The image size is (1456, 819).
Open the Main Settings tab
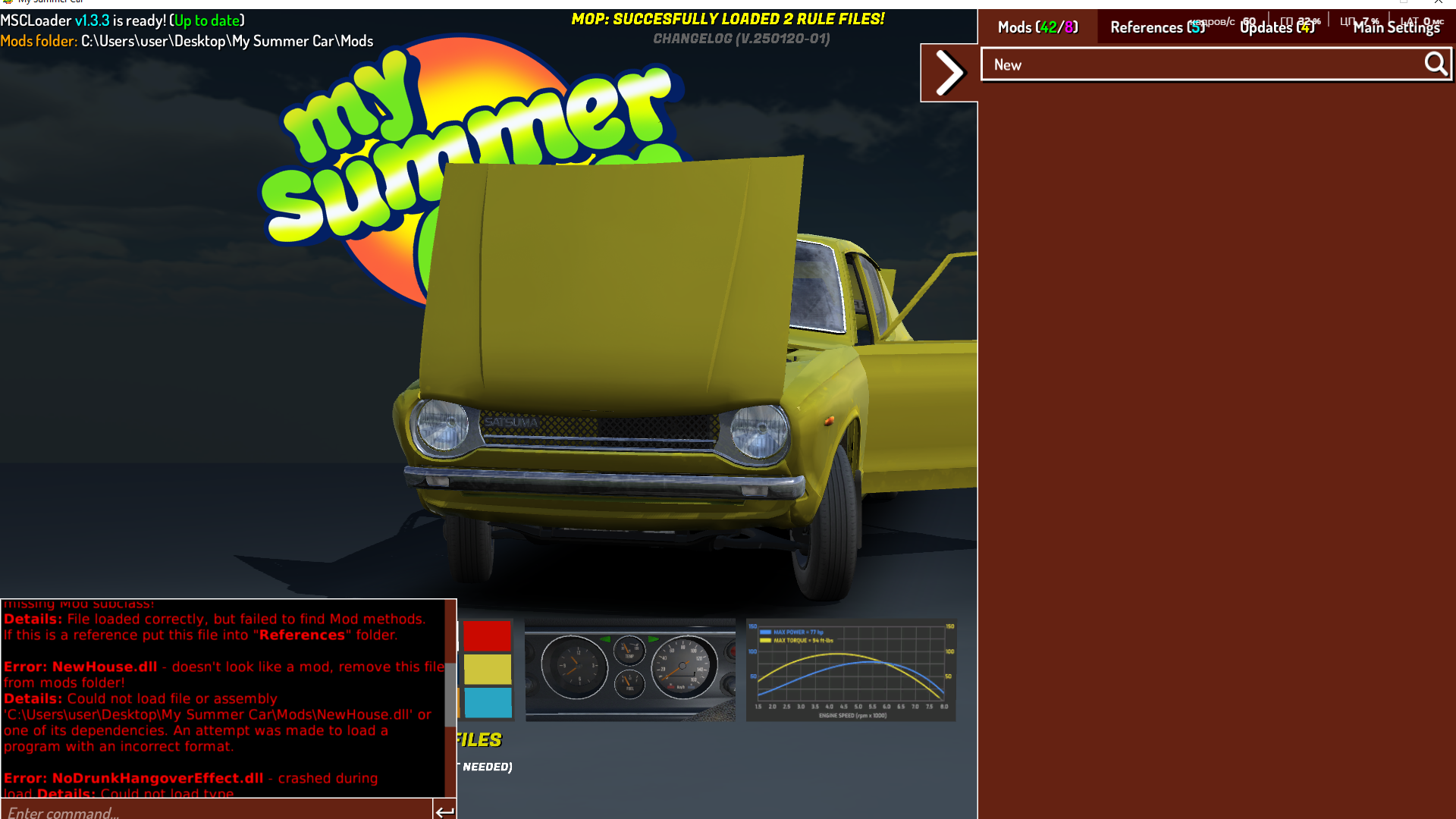click(x=1396, y=27)
